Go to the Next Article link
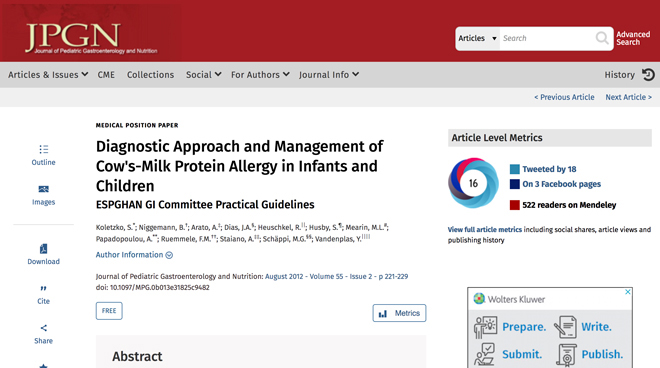 click(x=628, y=97)
